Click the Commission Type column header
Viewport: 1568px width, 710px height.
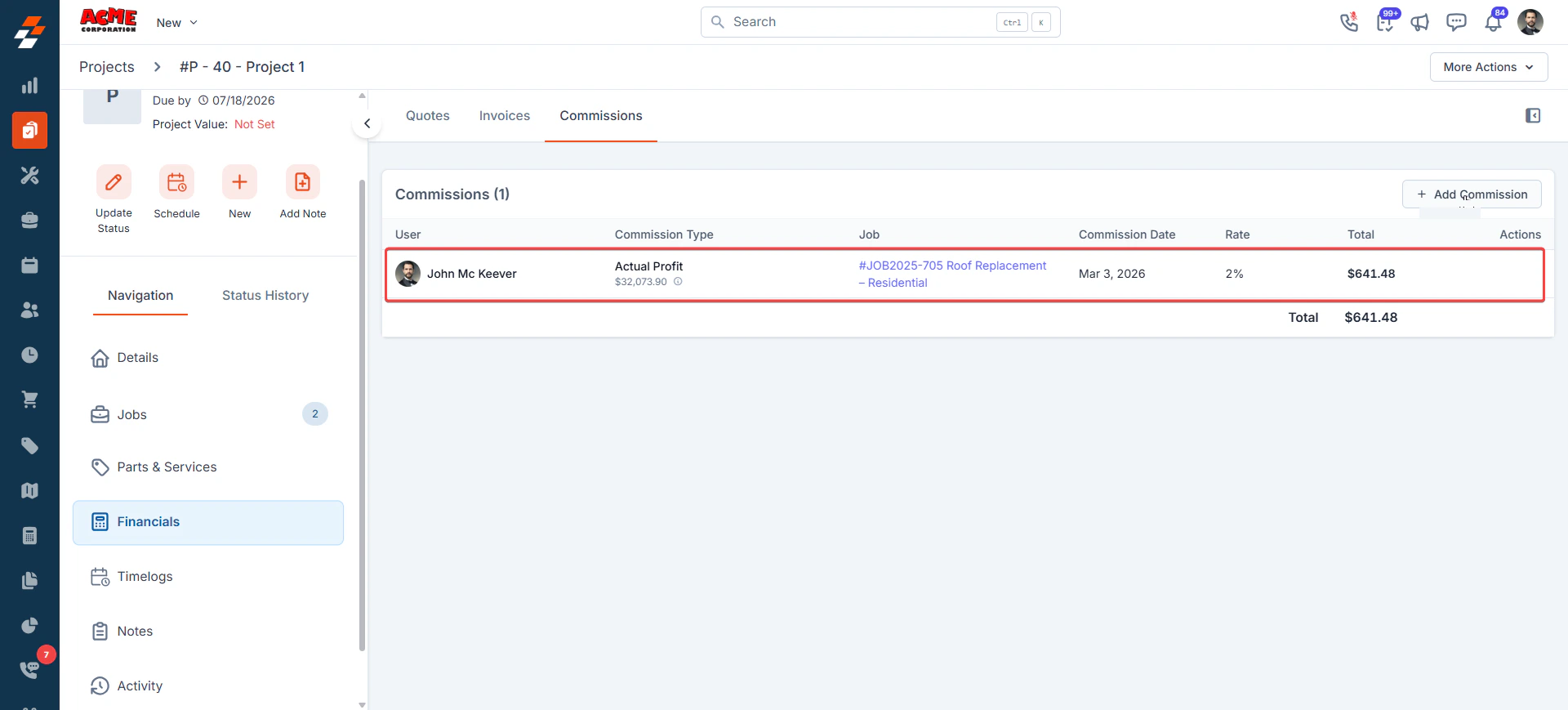(x=664, y=234)
